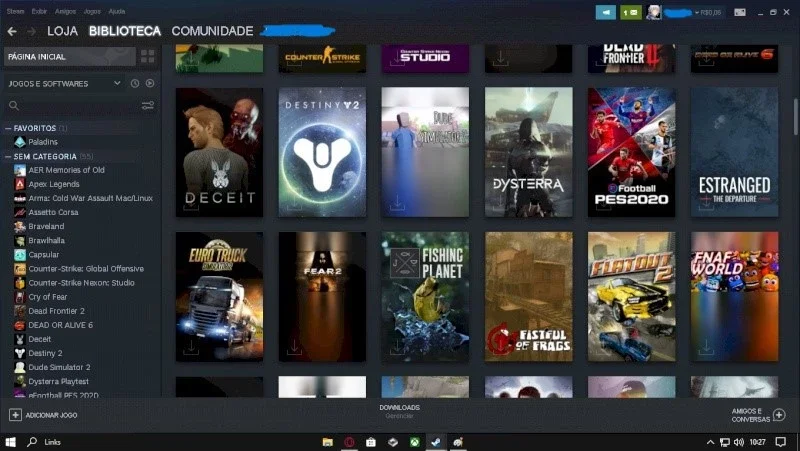The height and width of the screenshot is (451, 800).
Task: Go back with the left arrow
Action: [x=12, y=32]
